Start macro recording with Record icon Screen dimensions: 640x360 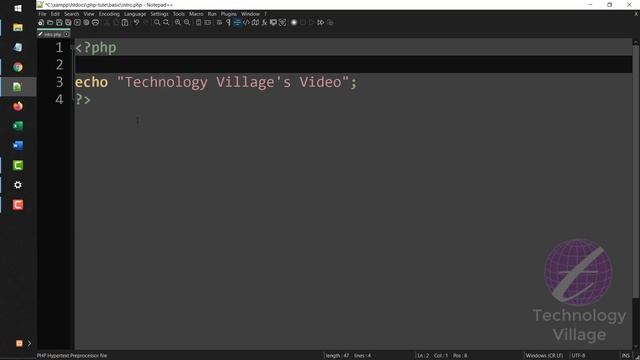pyautogui.click(x=294, y=22)
